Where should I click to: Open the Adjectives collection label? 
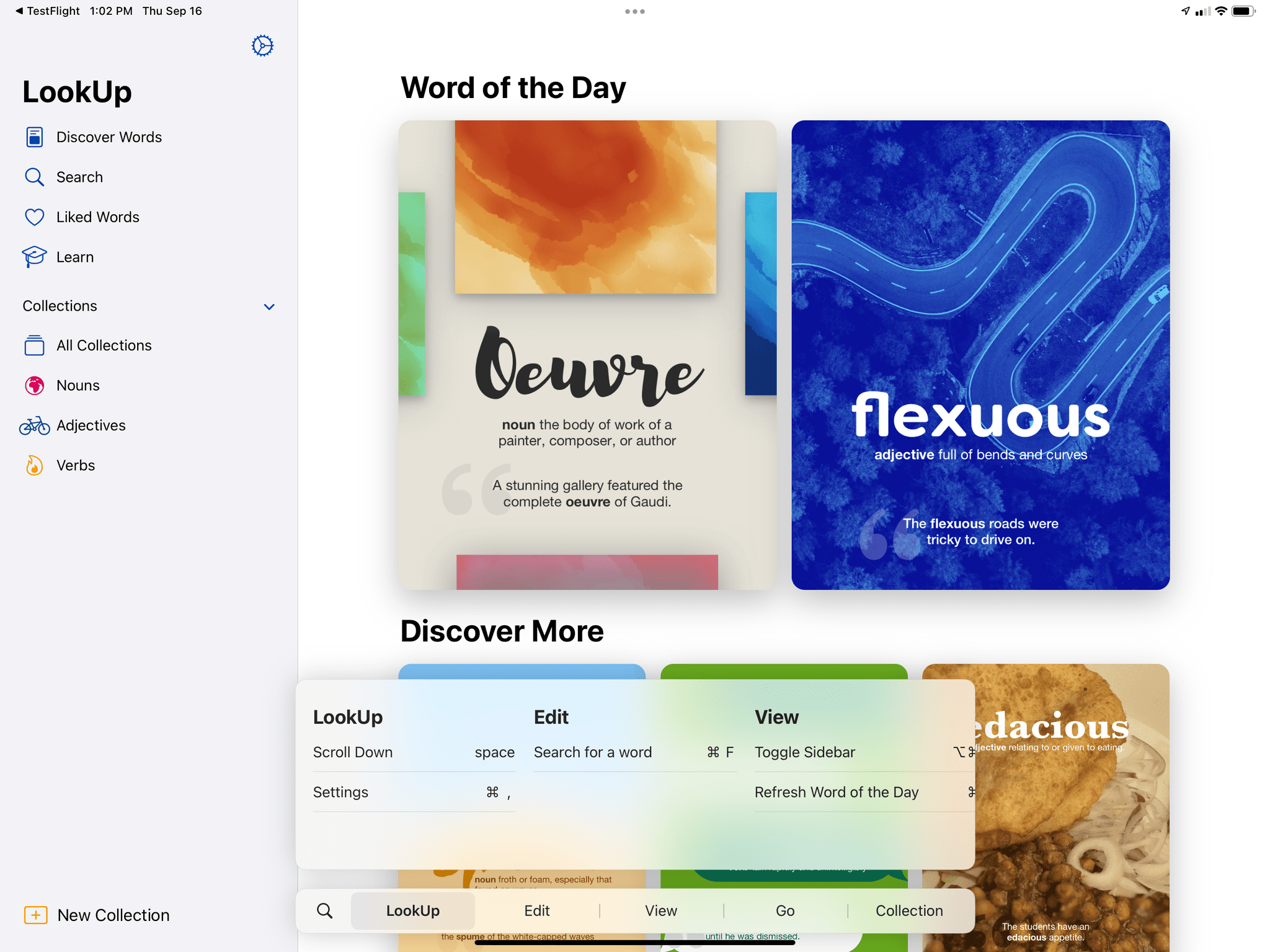(91, 425)
